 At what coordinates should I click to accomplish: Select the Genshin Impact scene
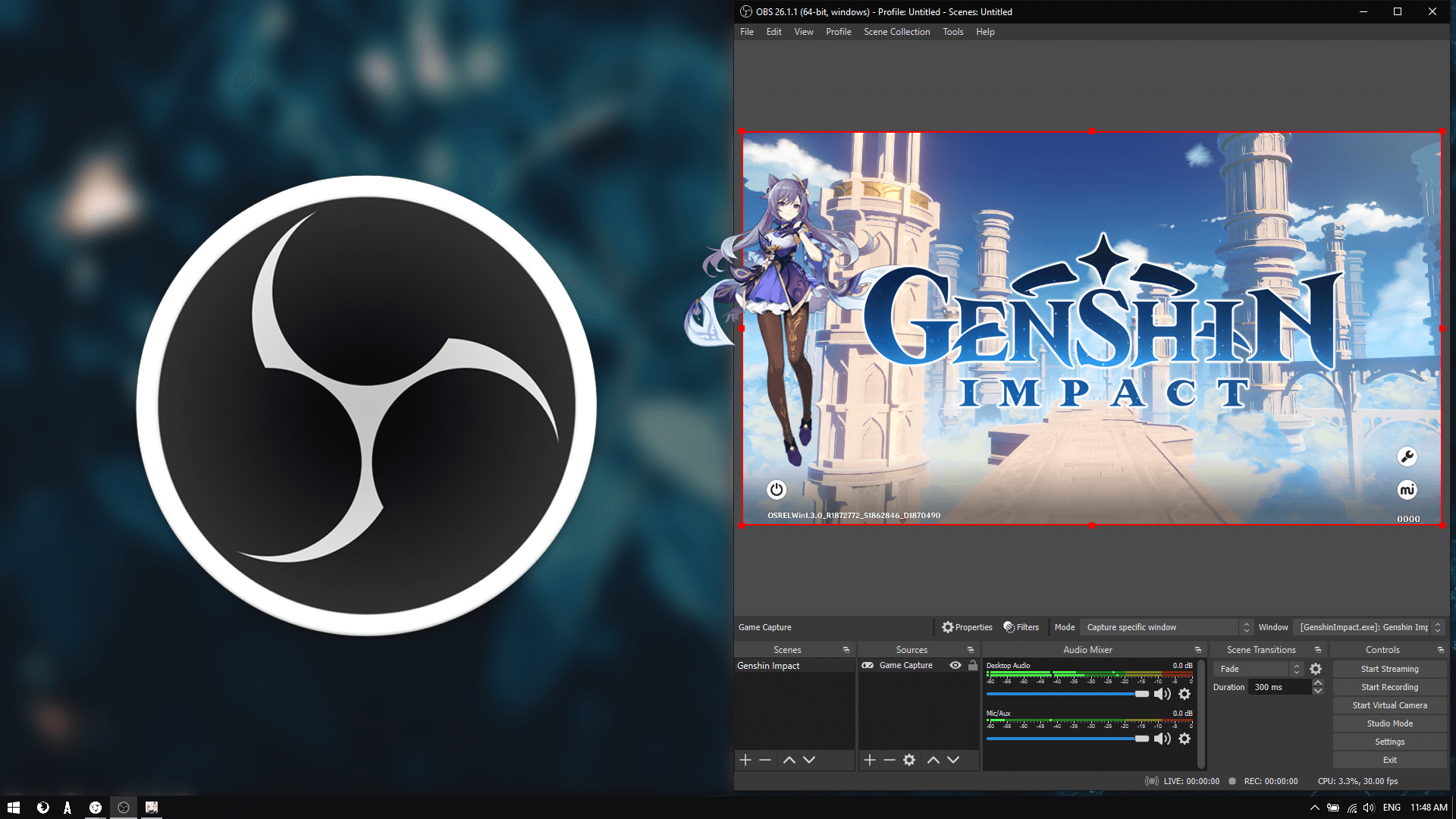point(794,666)
